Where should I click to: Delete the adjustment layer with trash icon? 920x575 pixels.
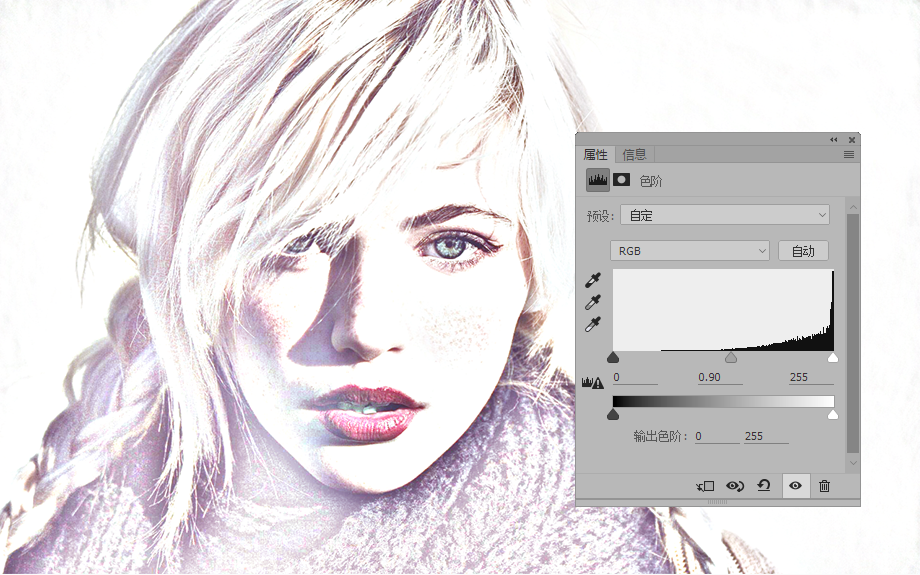point(824,486)
